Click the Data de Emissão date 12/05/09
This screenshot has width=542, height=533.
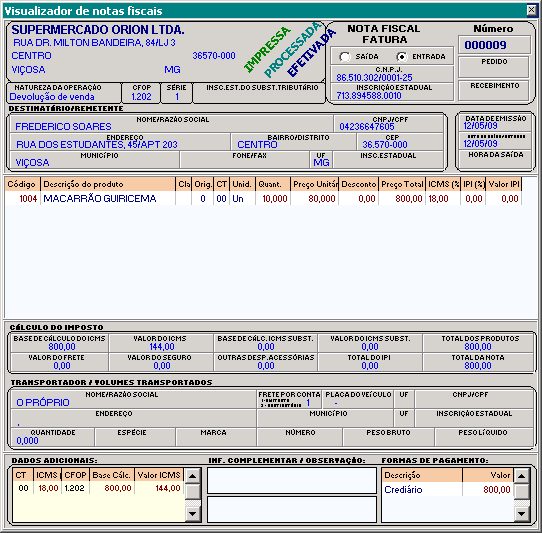point(480,126)
